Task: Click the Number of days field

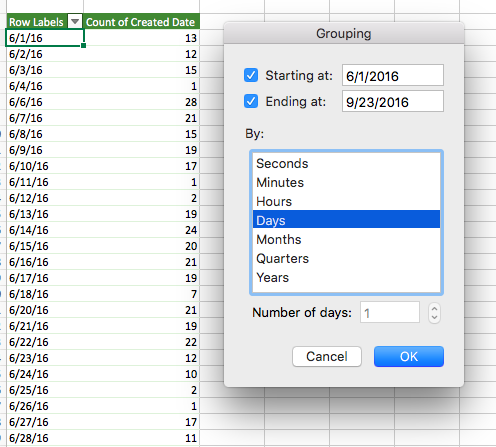Action: click(390, 312)
